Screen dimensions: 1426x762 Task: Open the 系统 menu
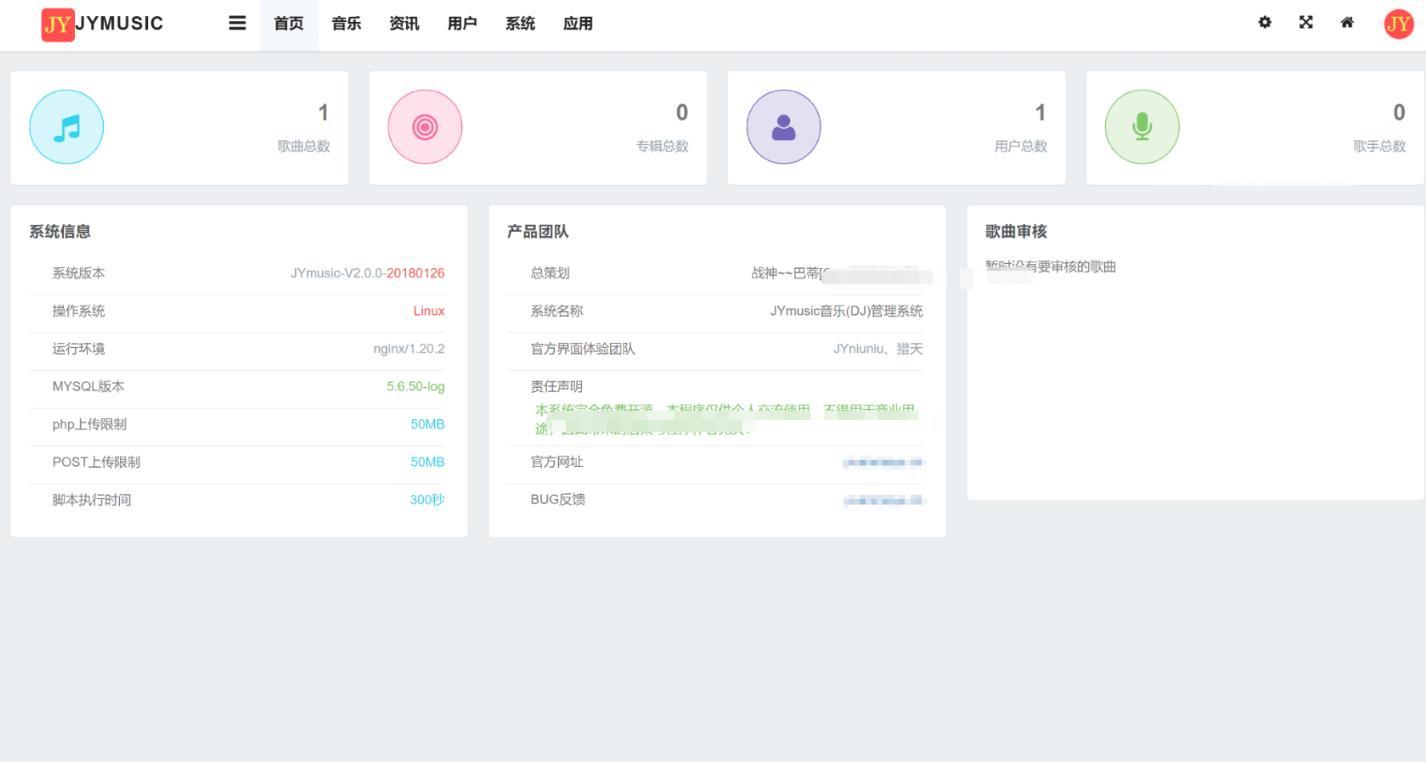520,24
